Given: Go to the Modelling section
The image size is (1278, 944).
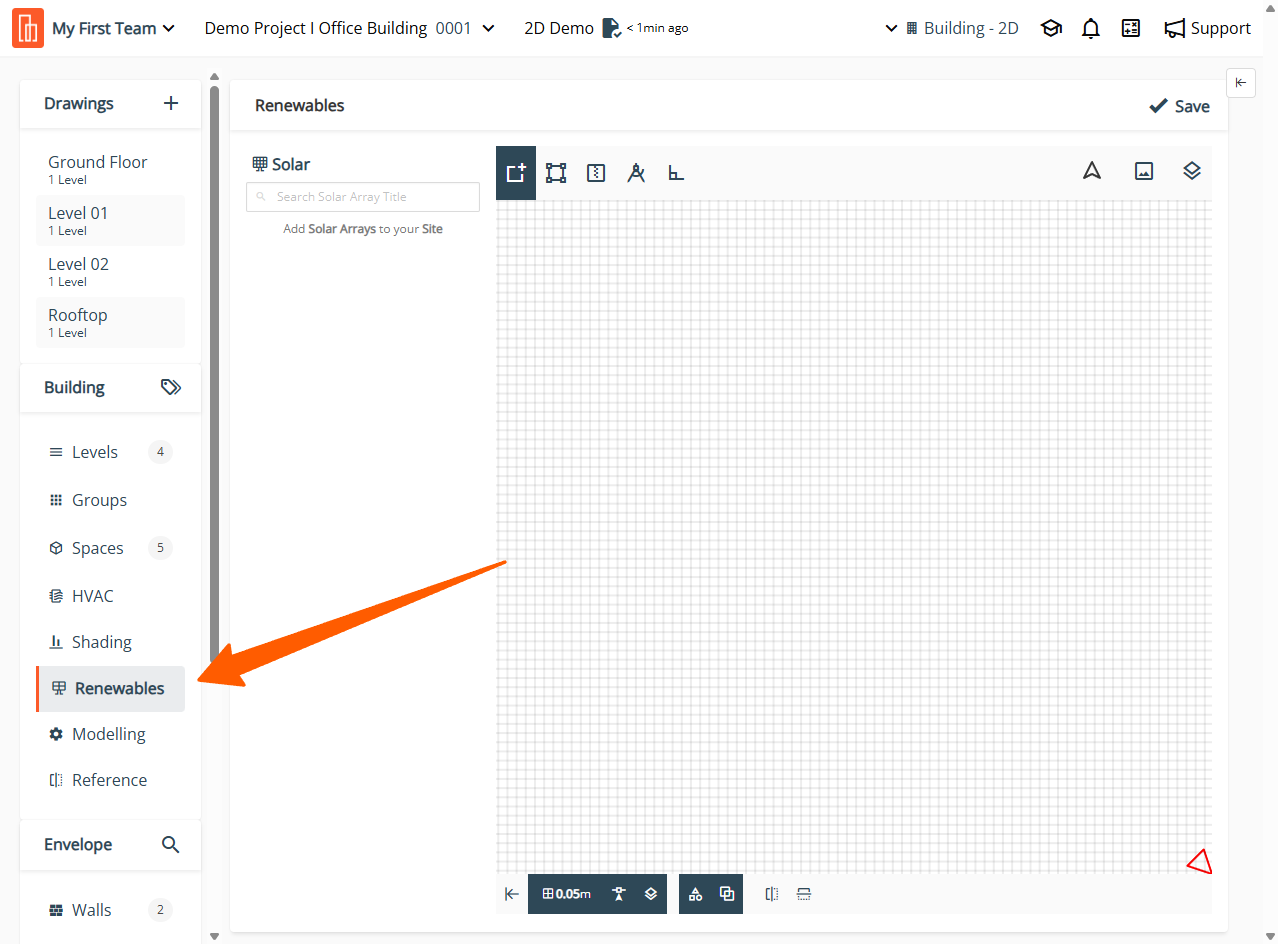Looking at the screenshot, I should (108, 734).
